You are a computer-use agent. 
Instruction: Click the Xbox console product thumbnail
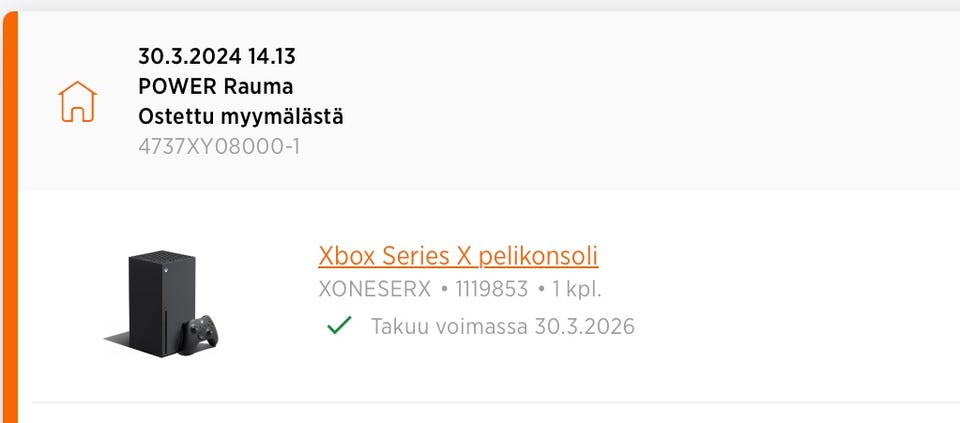point(162,302)
